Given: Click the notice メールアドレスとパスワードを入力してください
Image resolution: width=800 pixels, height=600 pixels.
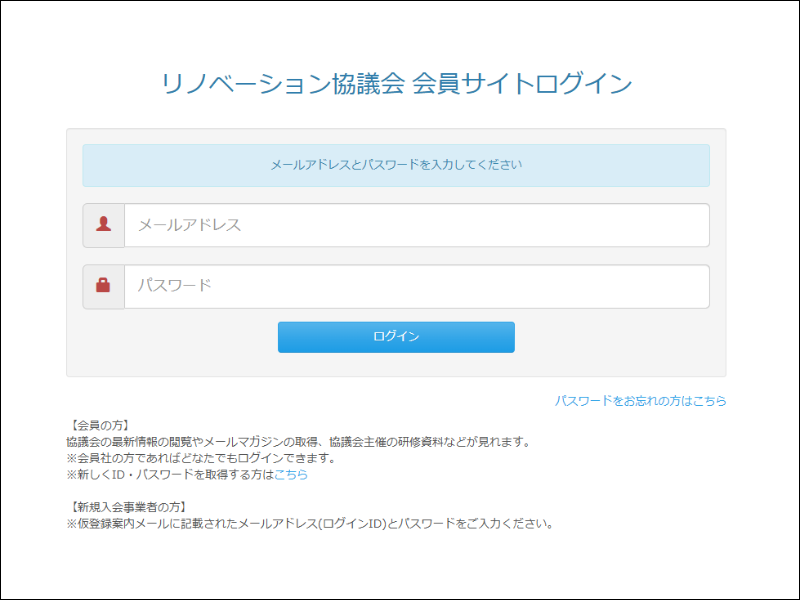Looking at the screenshot, I should 396,165.
